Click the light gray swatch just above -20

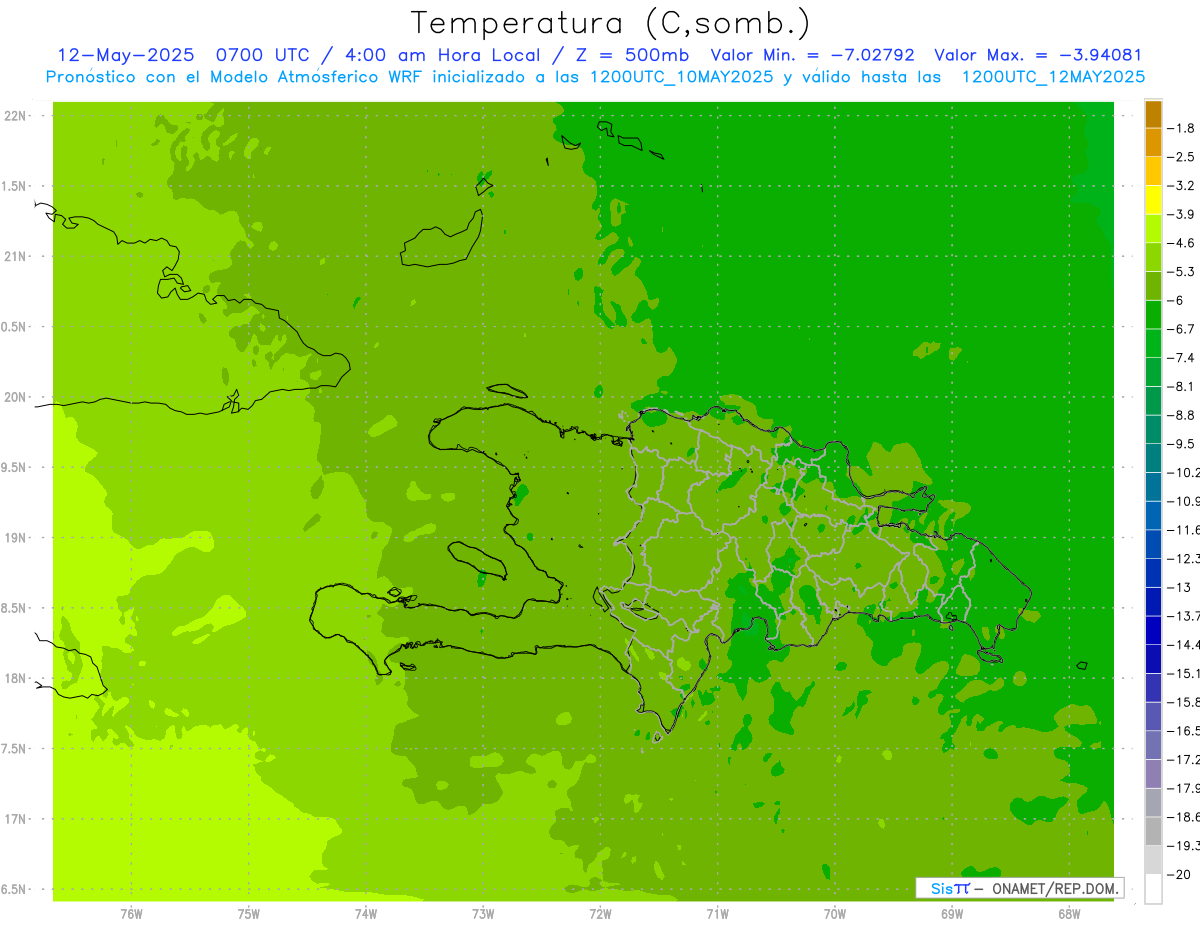pos(1153,860)
